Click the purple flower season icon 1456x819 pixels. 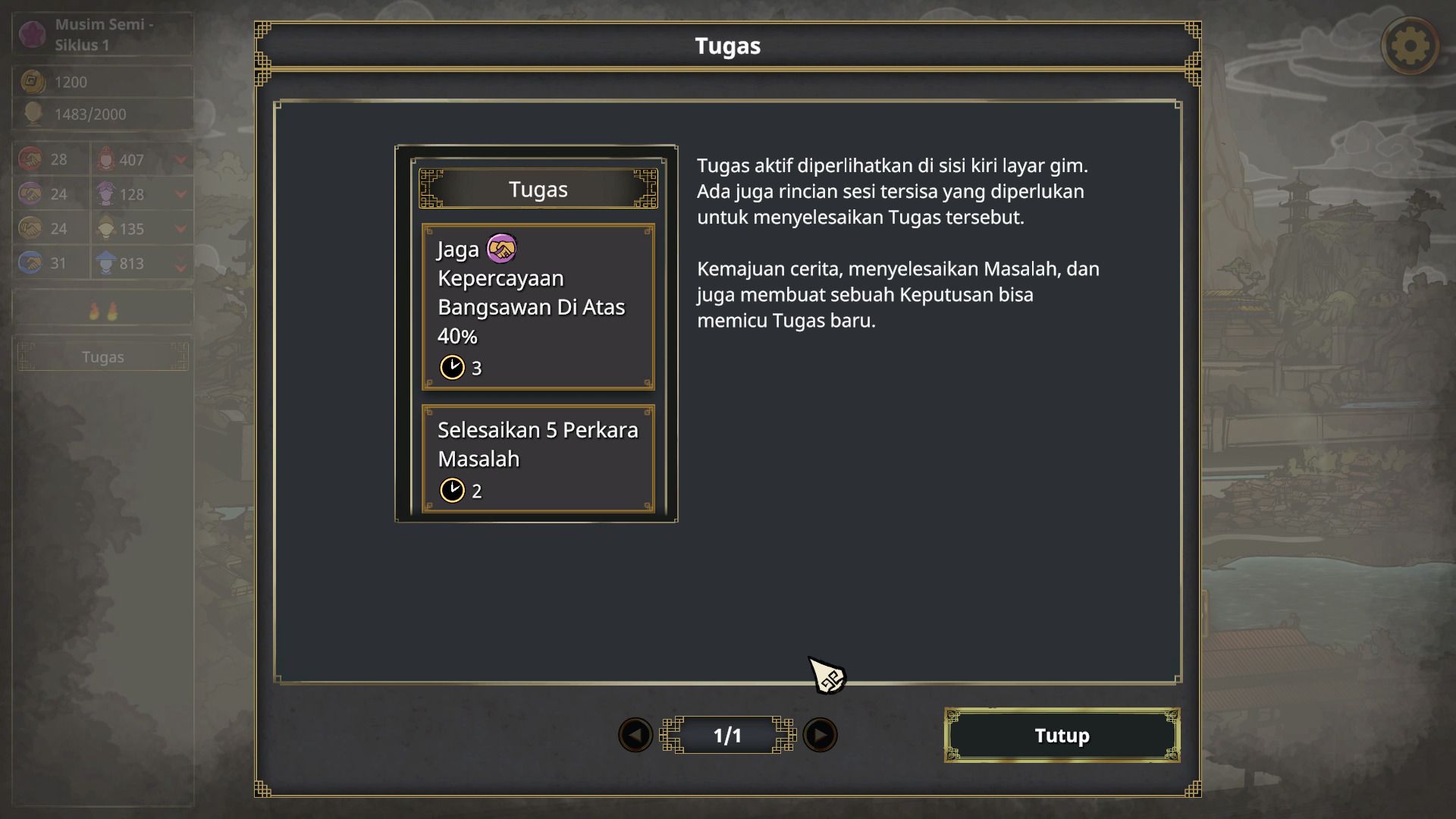[33, 34]
